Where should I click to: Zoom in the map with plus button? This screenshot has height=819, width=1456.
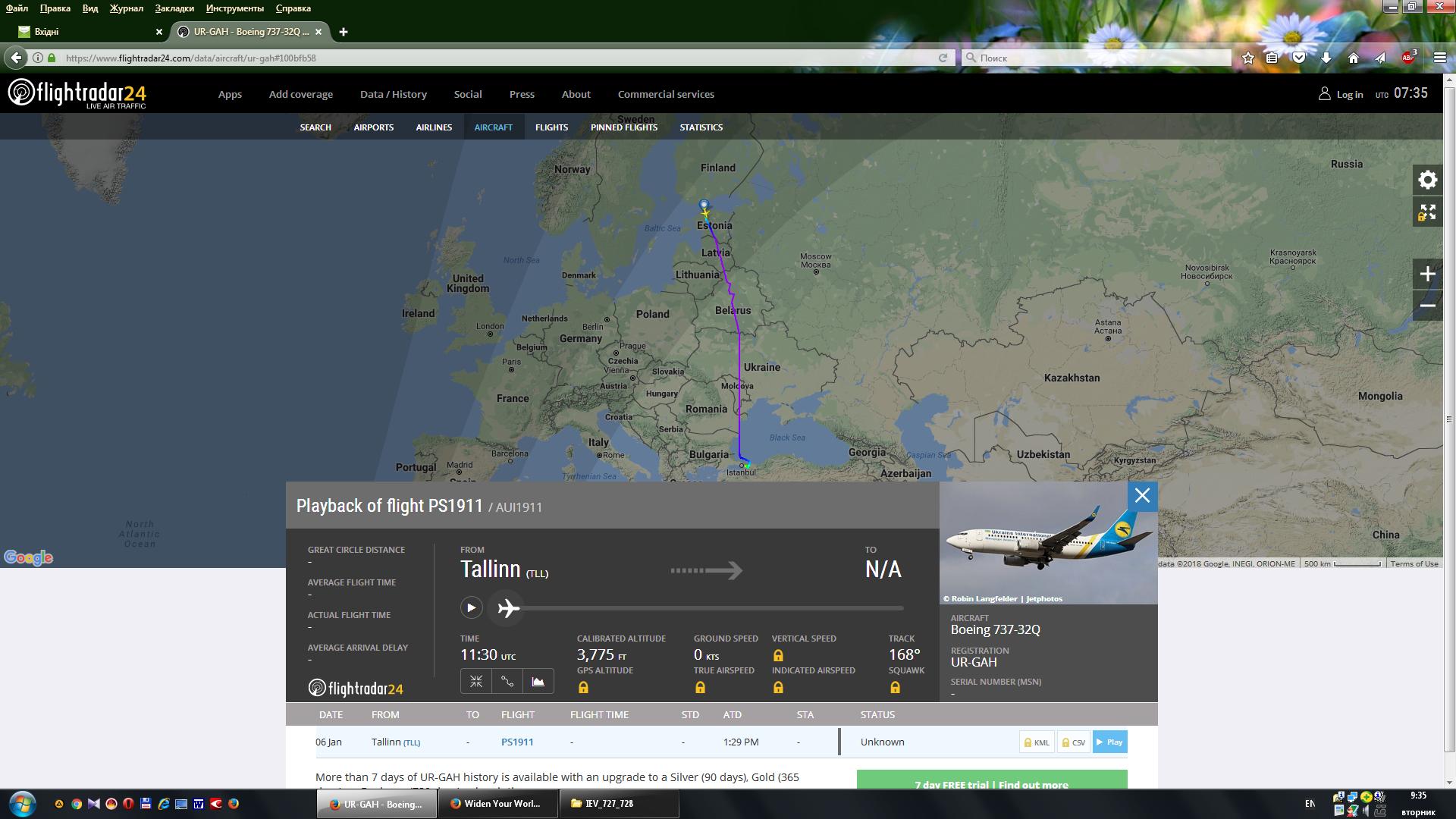(x=1427, y=274)
